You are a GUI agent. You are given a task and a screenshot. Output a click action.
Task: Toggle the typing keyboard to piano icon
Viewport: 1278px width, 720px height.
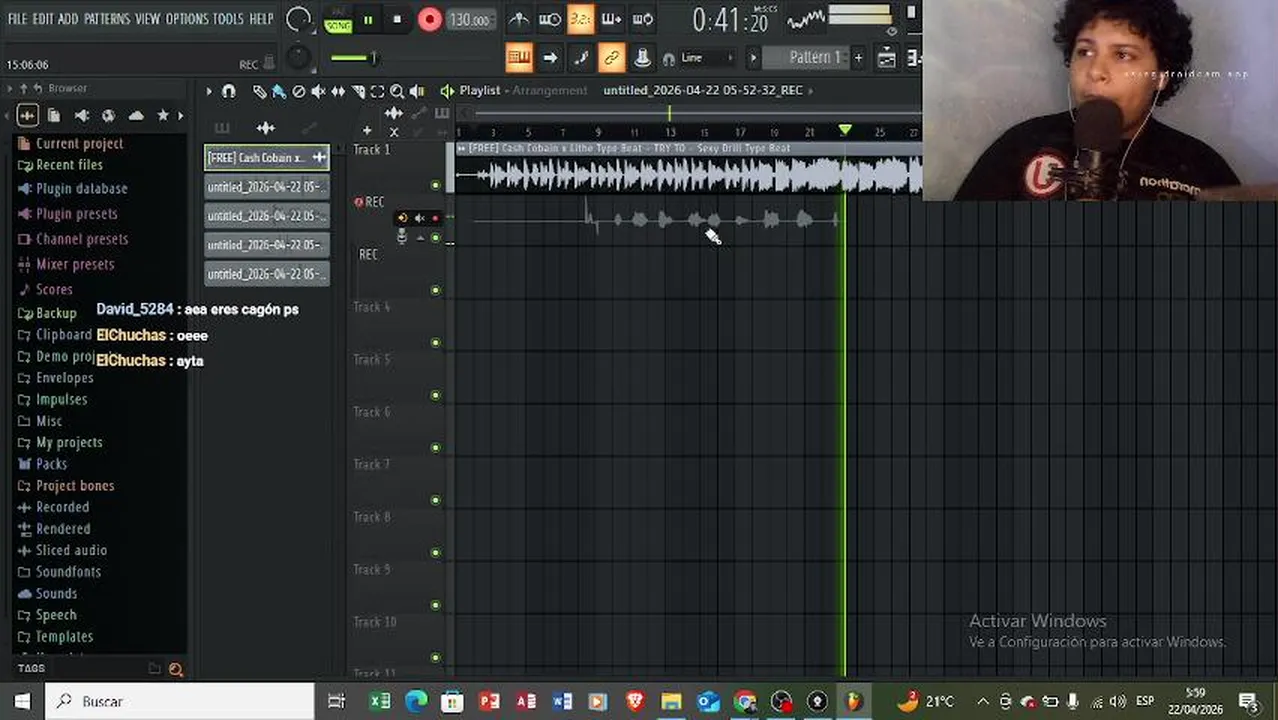519,58
